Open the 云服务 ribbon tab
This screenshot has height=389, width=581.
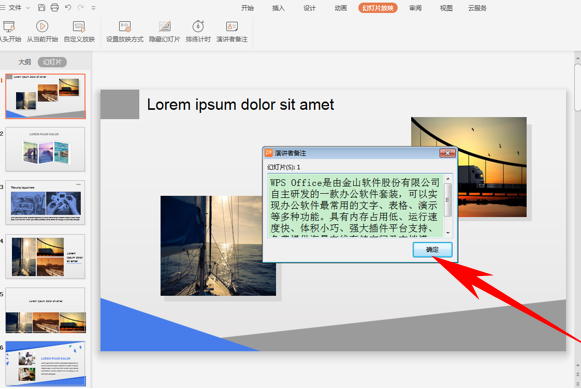477,8
